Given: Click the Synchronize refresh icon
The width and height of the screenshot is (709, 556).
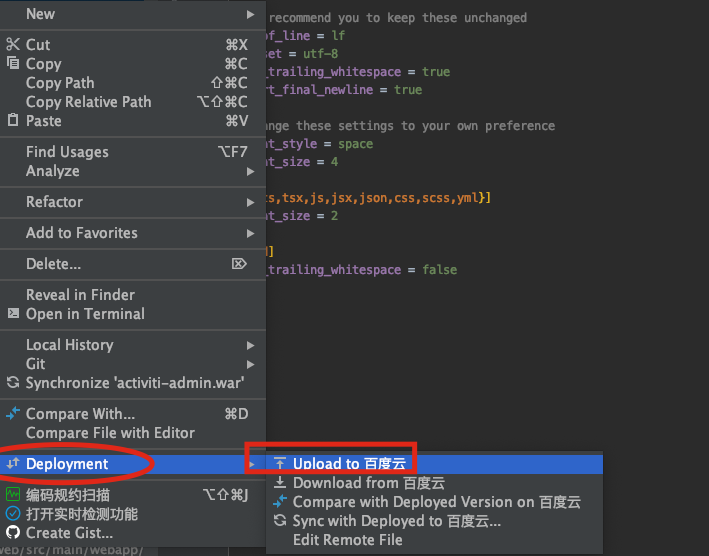Looking at the screenshot, I should tap(13, 382).
